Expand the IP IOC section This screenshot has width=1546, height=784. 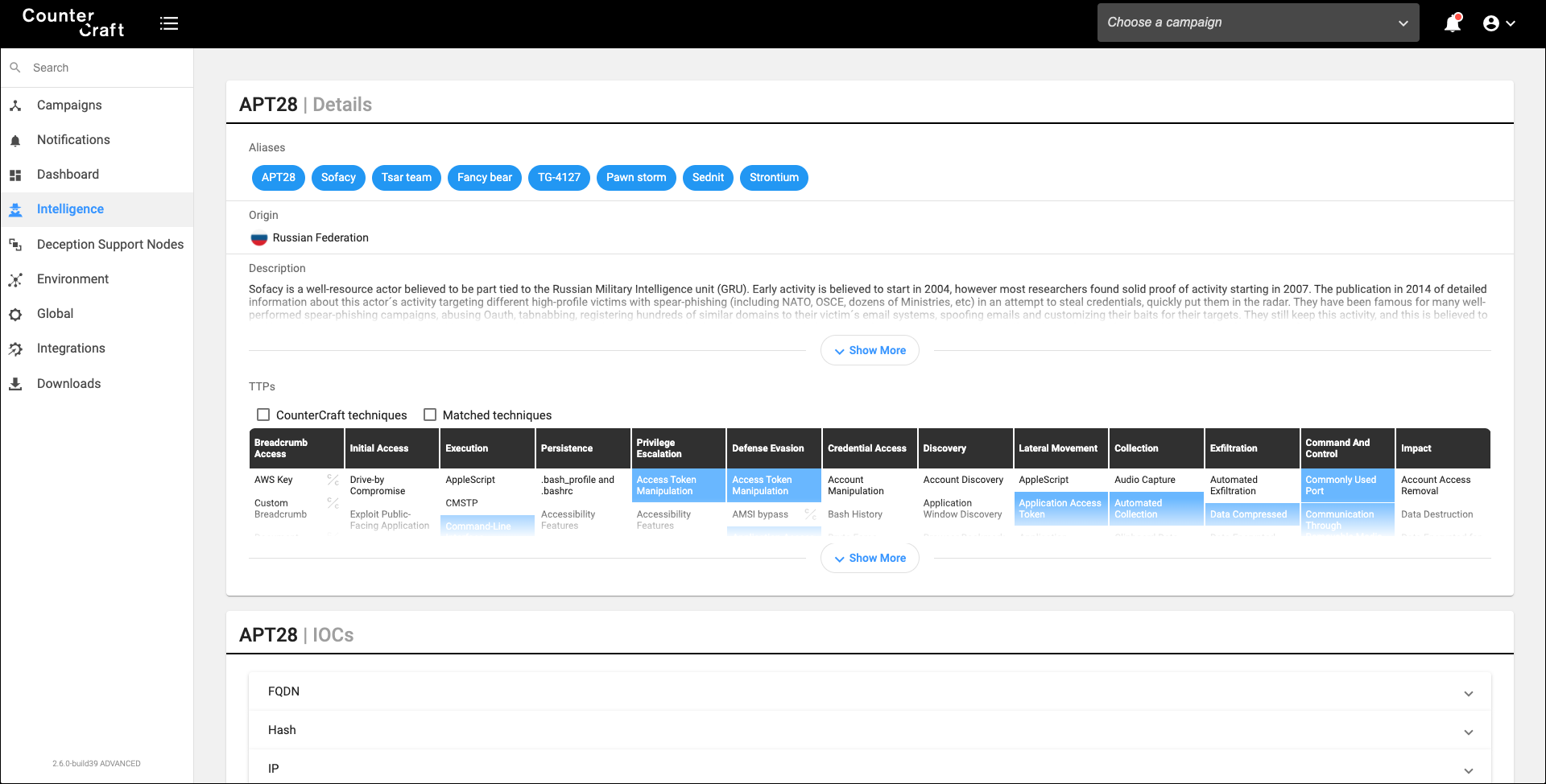870,769
